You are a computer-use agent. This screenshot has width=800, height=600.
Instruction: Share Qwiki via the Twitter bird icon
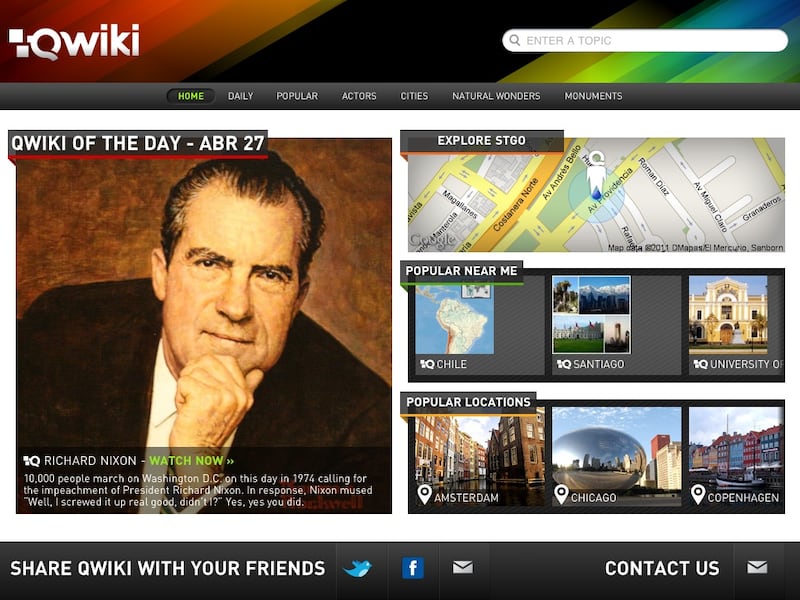(x=358, y=568)
